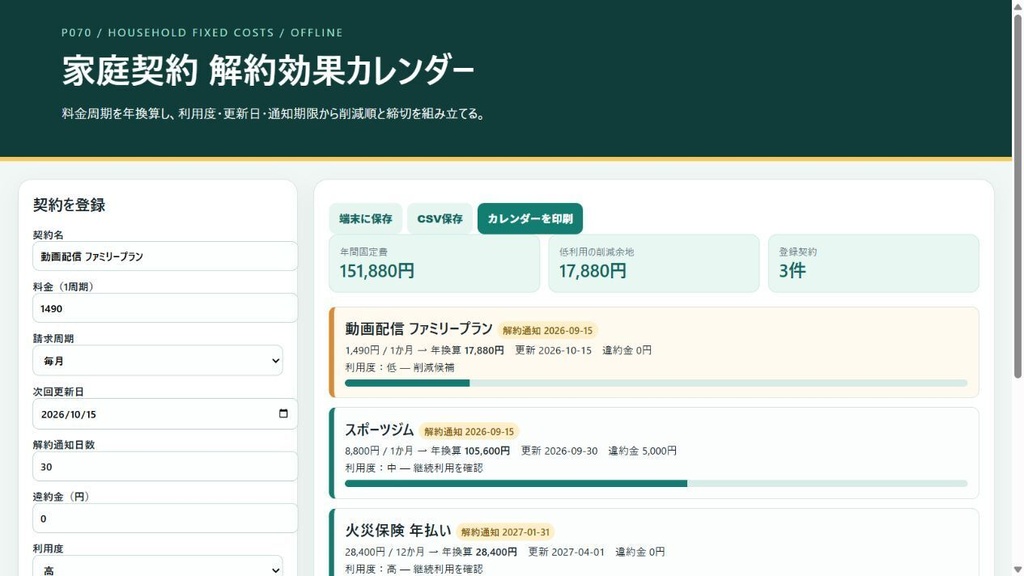Open the calendar picker icon in 次回更新日 field

click(x=283, y=413)
